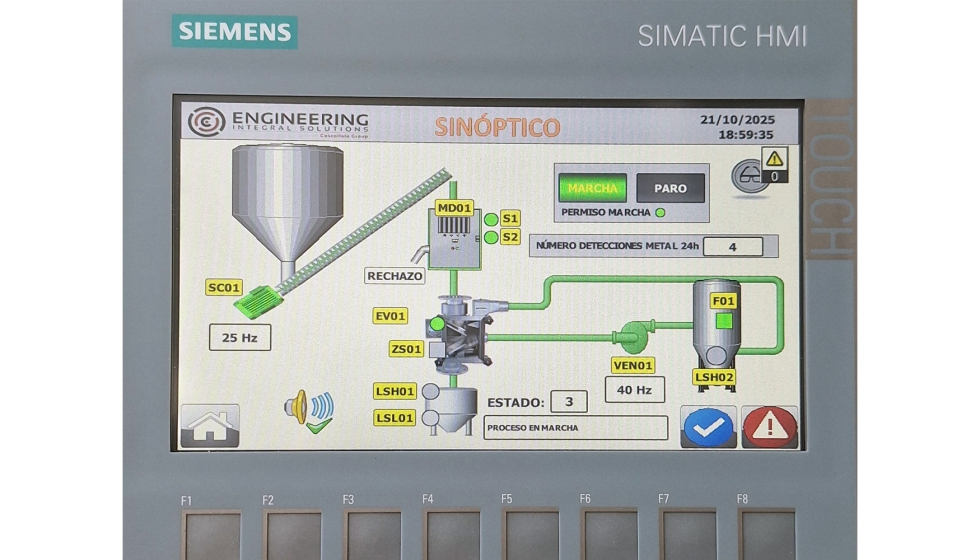
Task: Tap the NÚMERO DETECCIONES METAL 24h label
Action: click(x=617, y=246)
